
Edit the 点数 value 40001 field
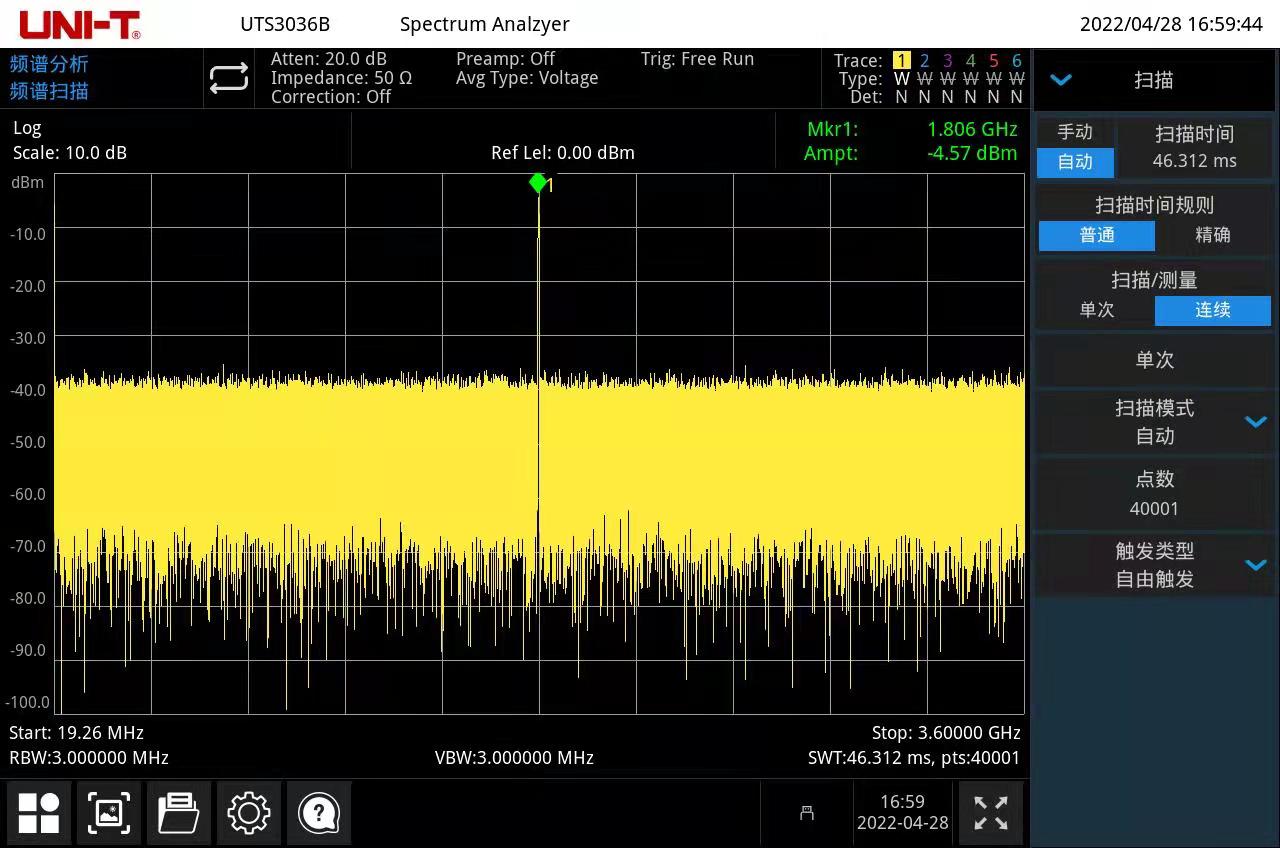pos(1154,508)
